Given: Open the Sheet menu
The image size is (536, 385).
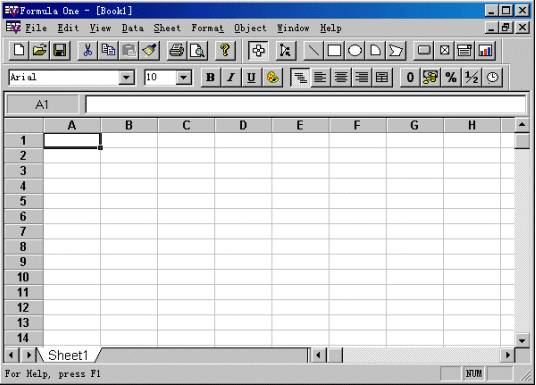Looking at the screenshot, I should pos(167,28).
